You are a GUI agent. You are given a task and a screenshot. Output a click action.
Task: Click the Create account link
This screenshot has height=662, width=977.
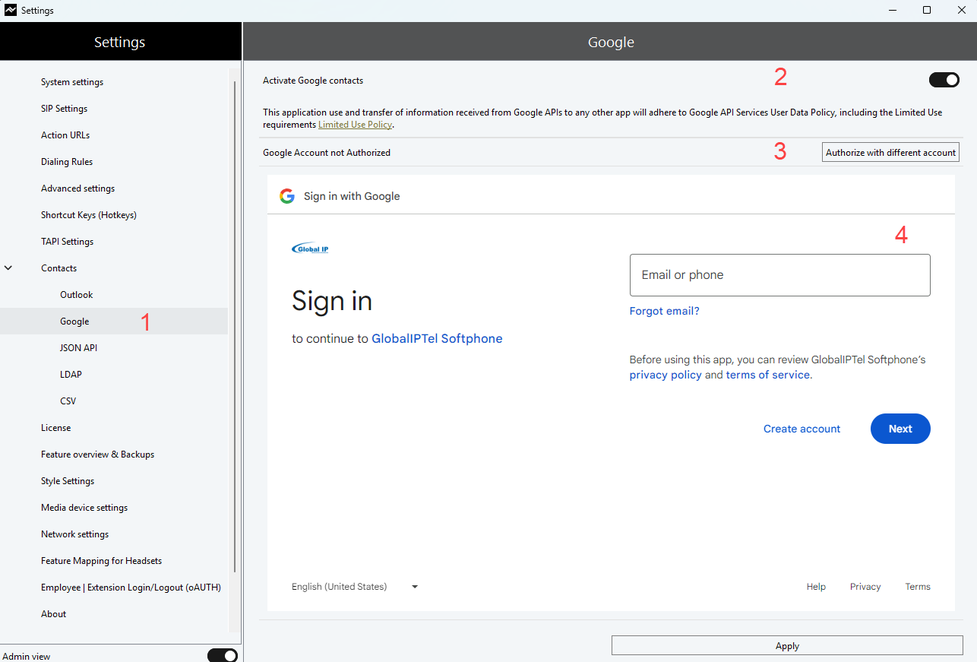[x=802, y=429]
